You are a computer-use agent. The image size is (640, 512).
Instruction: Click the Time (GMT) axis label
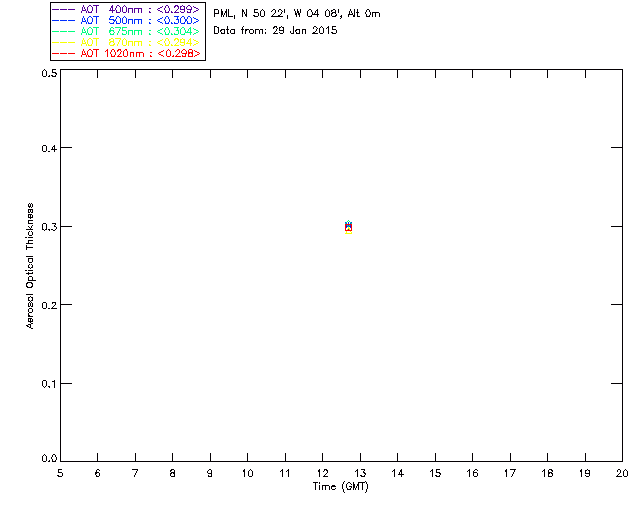pos(340,487)
